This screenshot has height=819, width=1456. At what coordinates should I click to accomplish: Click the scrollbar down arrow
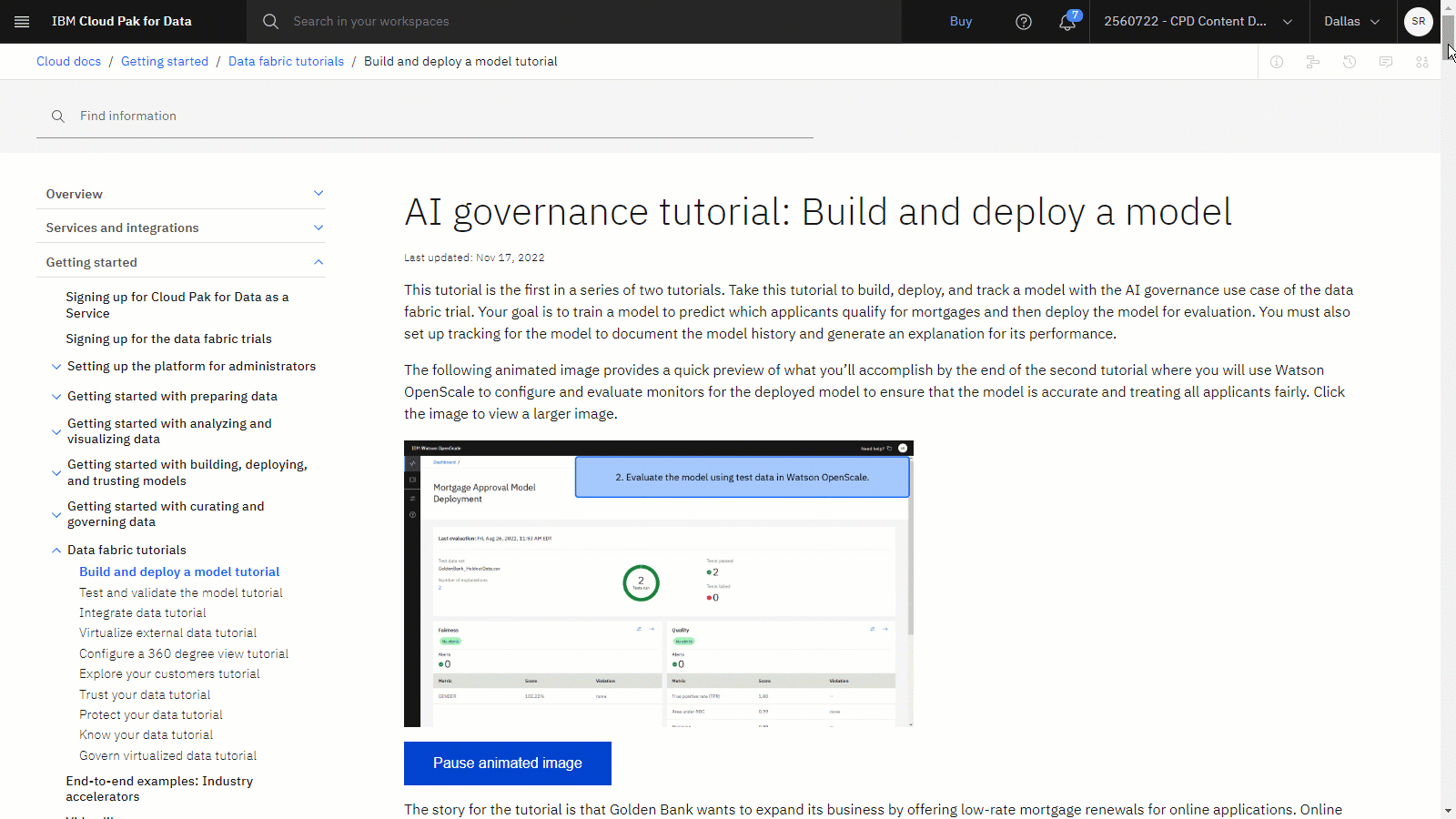(x=1448, y=811)
